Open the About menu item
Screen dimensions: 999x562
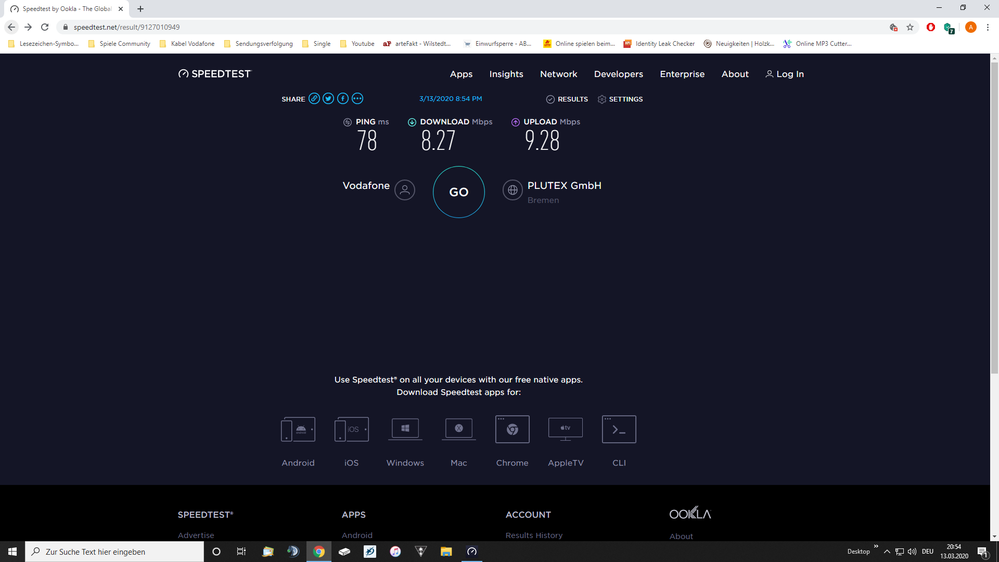click(735, 74)
